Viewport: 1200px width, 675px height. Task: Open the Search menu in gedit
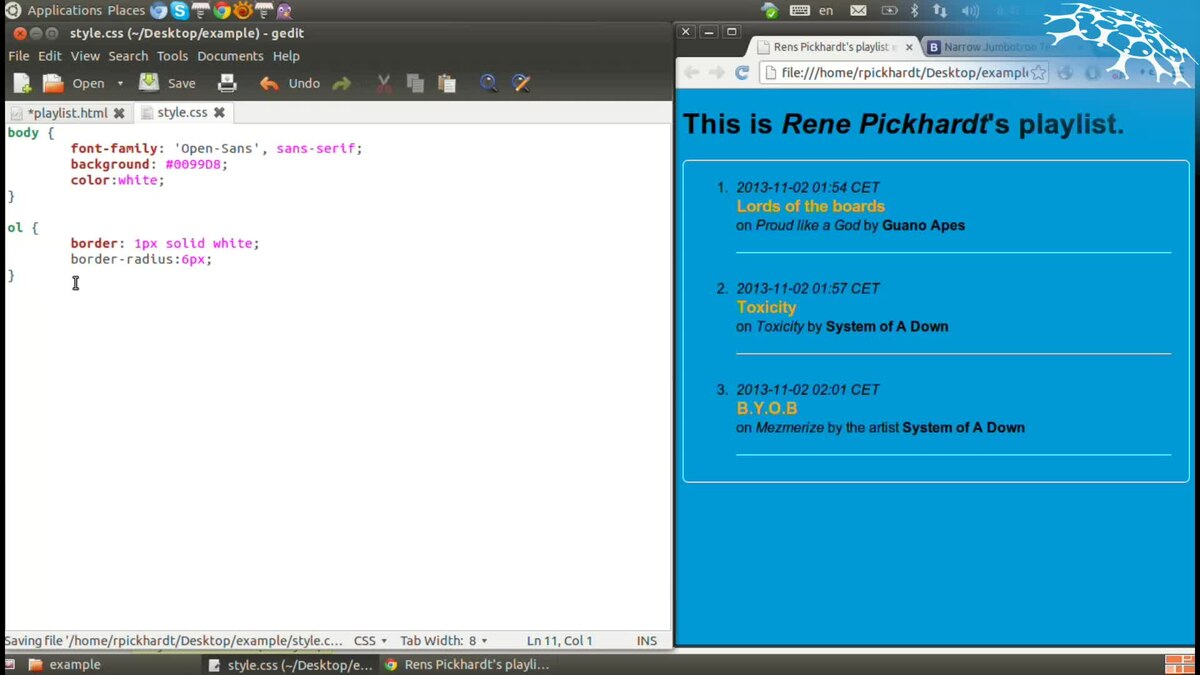coord(128,56)
